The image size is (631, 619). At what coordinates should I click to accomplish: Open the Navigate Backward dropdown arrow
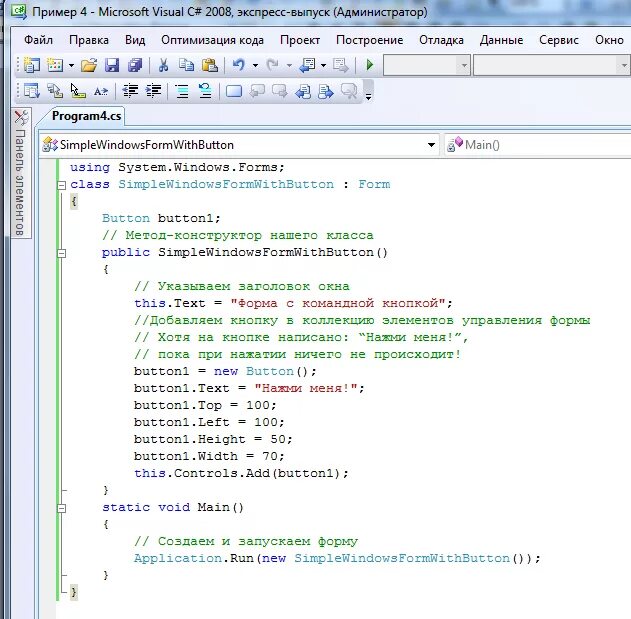pyautogui.click(x=324, y=65)
